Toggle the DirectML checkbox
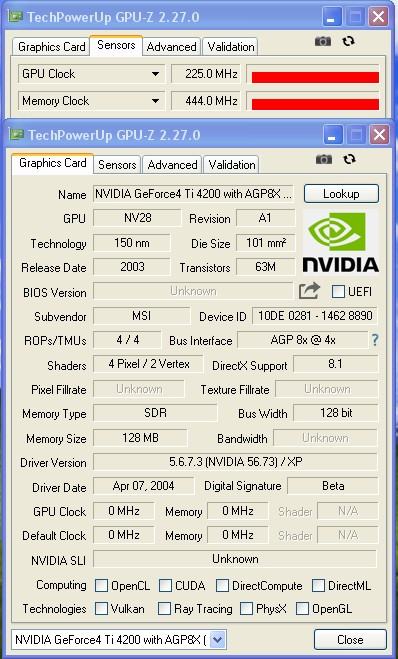398x659 pixels. 318,585
